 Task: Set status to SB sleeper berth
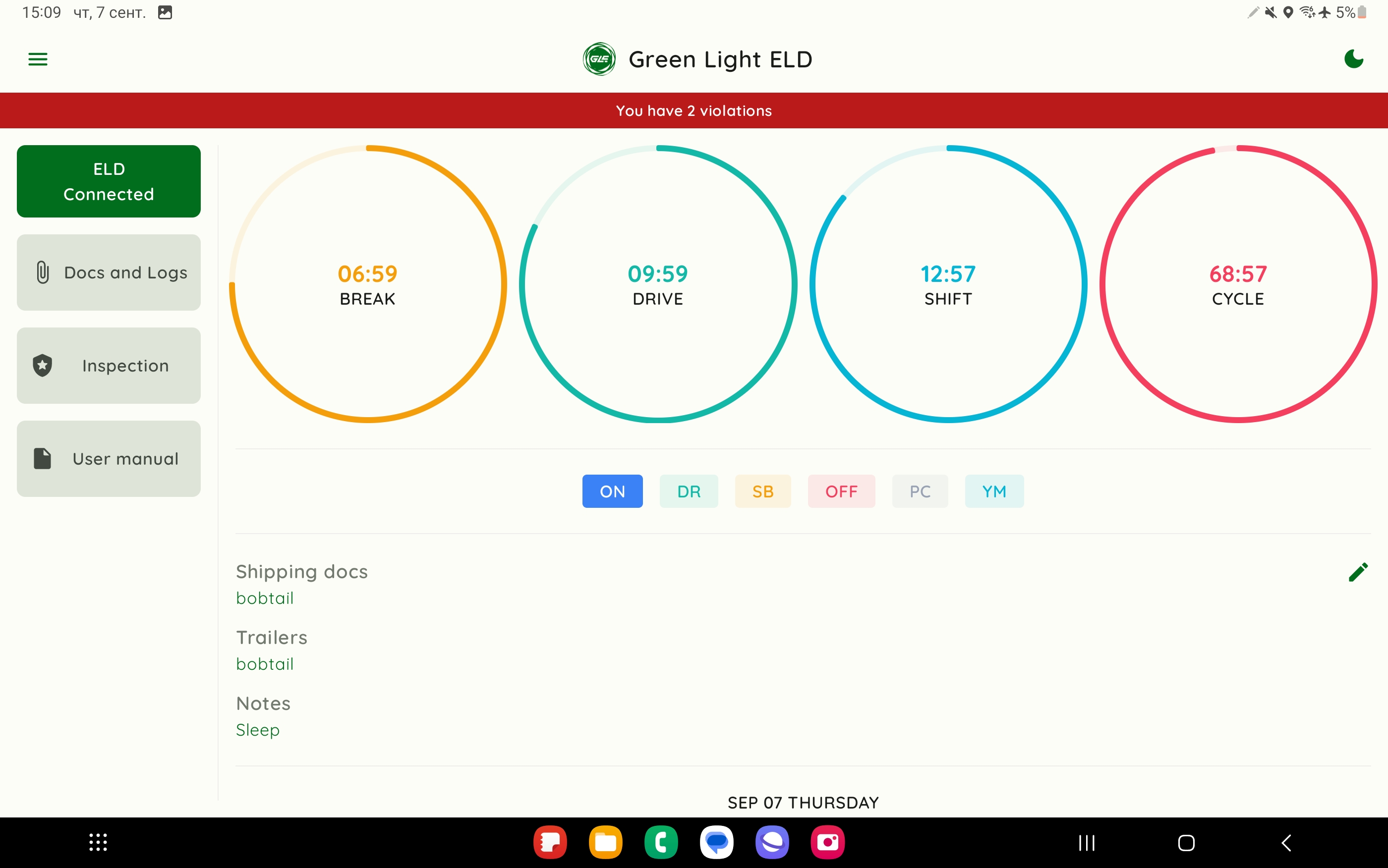[x=762, y=491]
